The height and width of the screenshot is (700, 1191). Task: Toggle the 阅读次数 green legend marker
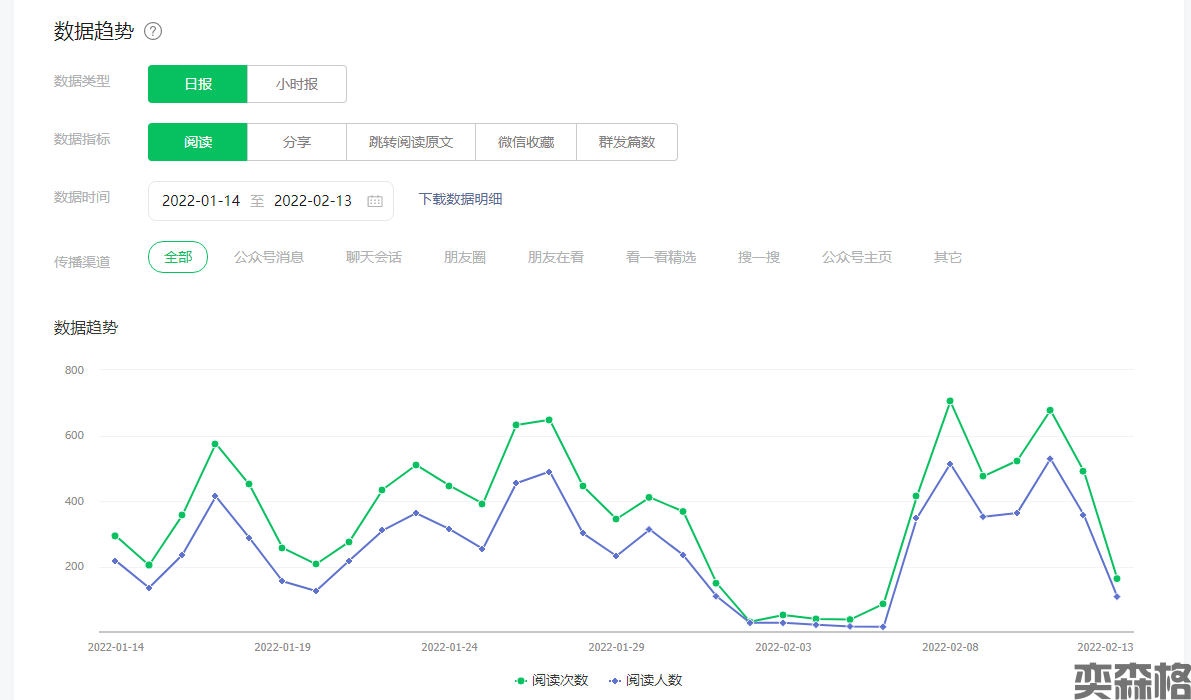point(520,681)
